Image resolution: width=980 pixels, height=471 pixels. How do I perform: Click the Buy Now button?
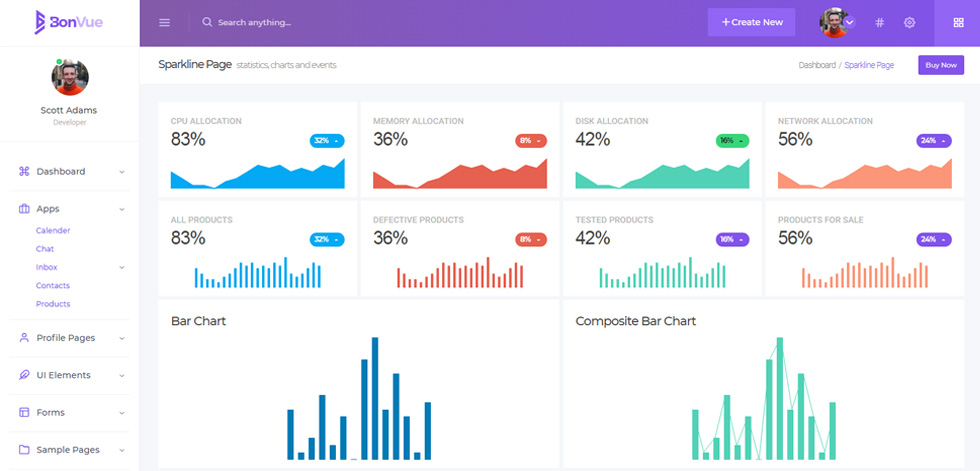tap(941, 65)
